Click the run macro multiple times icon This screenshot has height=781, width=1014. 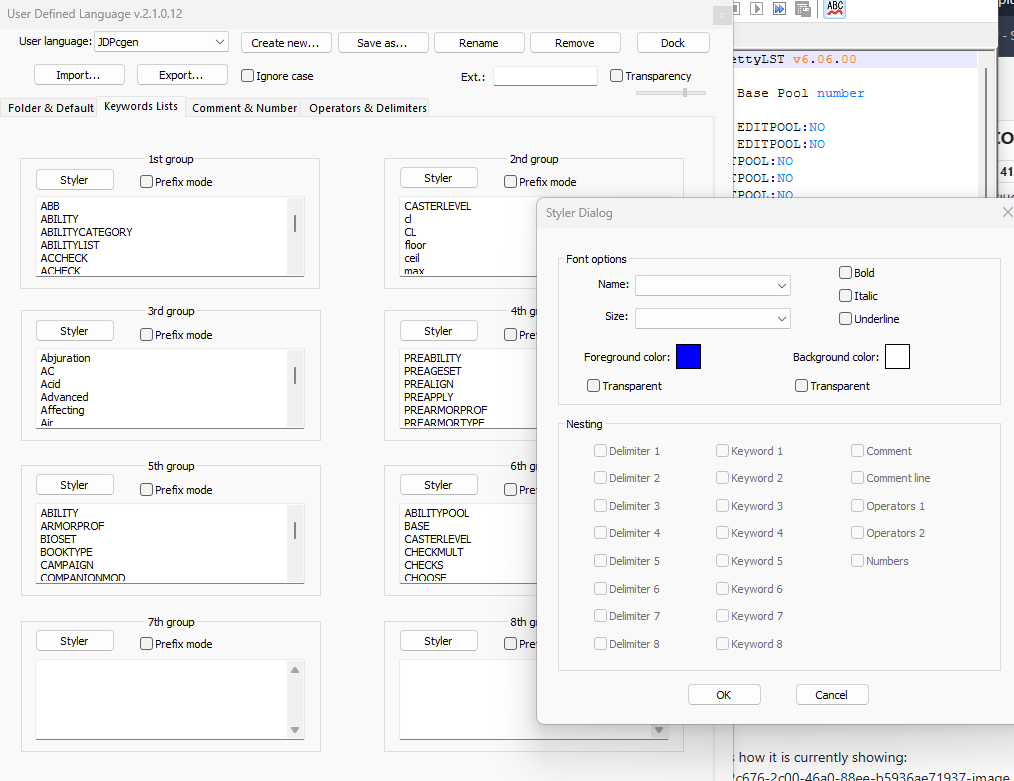(780, 8)
